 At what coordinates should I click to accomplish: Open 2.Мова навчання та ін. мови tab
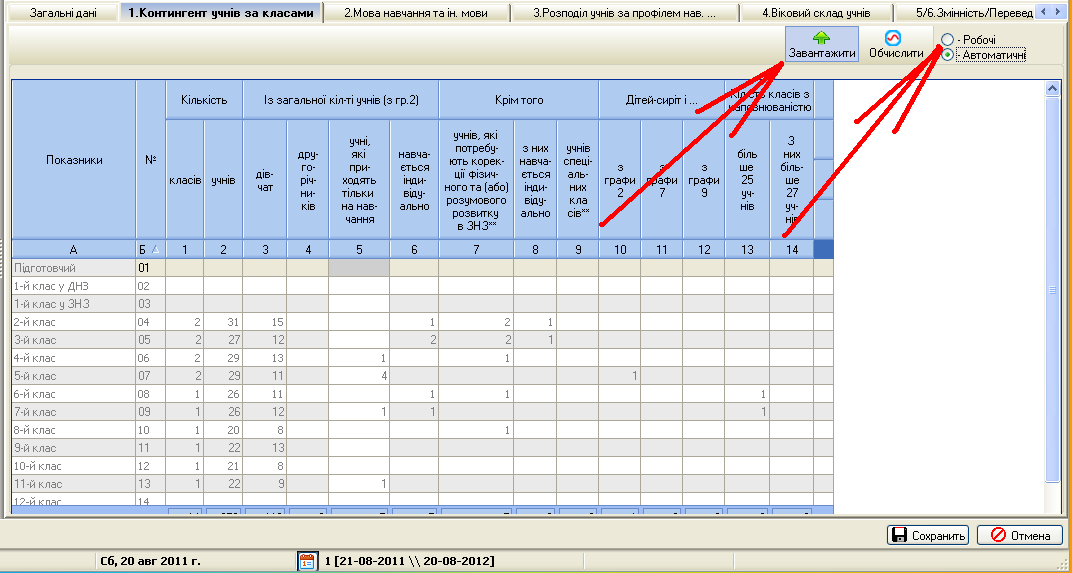(x=416, y=13)
